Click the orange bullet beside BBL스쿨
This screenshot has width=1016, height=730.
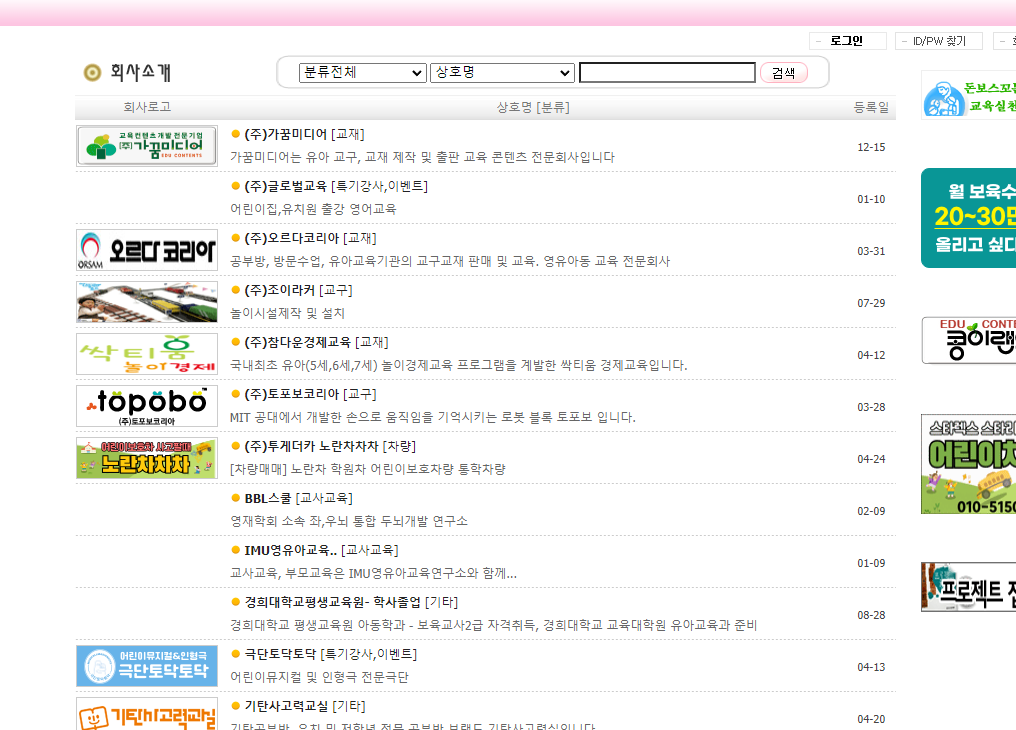click(236, 498)
